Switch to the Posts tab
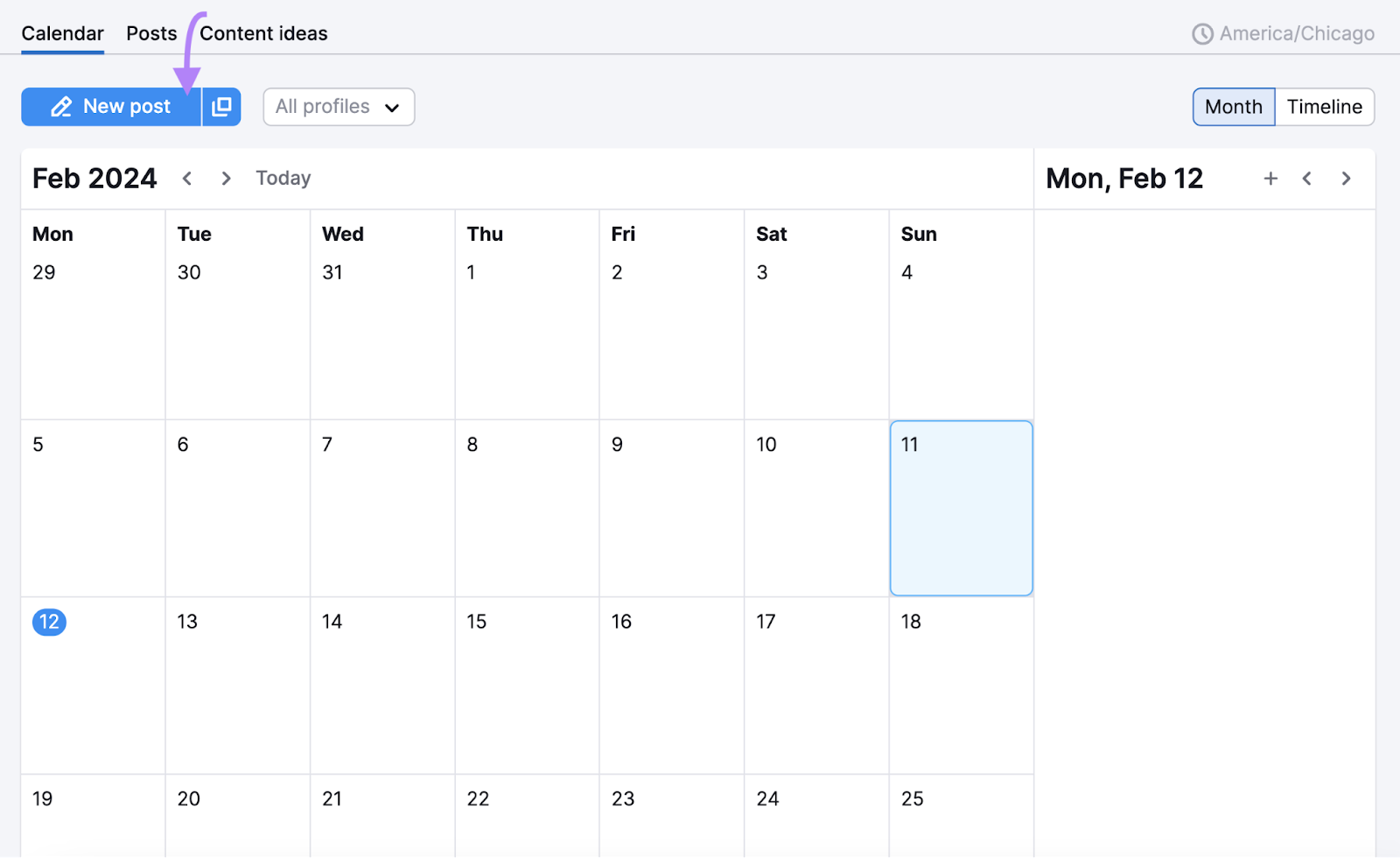The height and width of the screenshot is (858, 1400). (x=150, y=33)
